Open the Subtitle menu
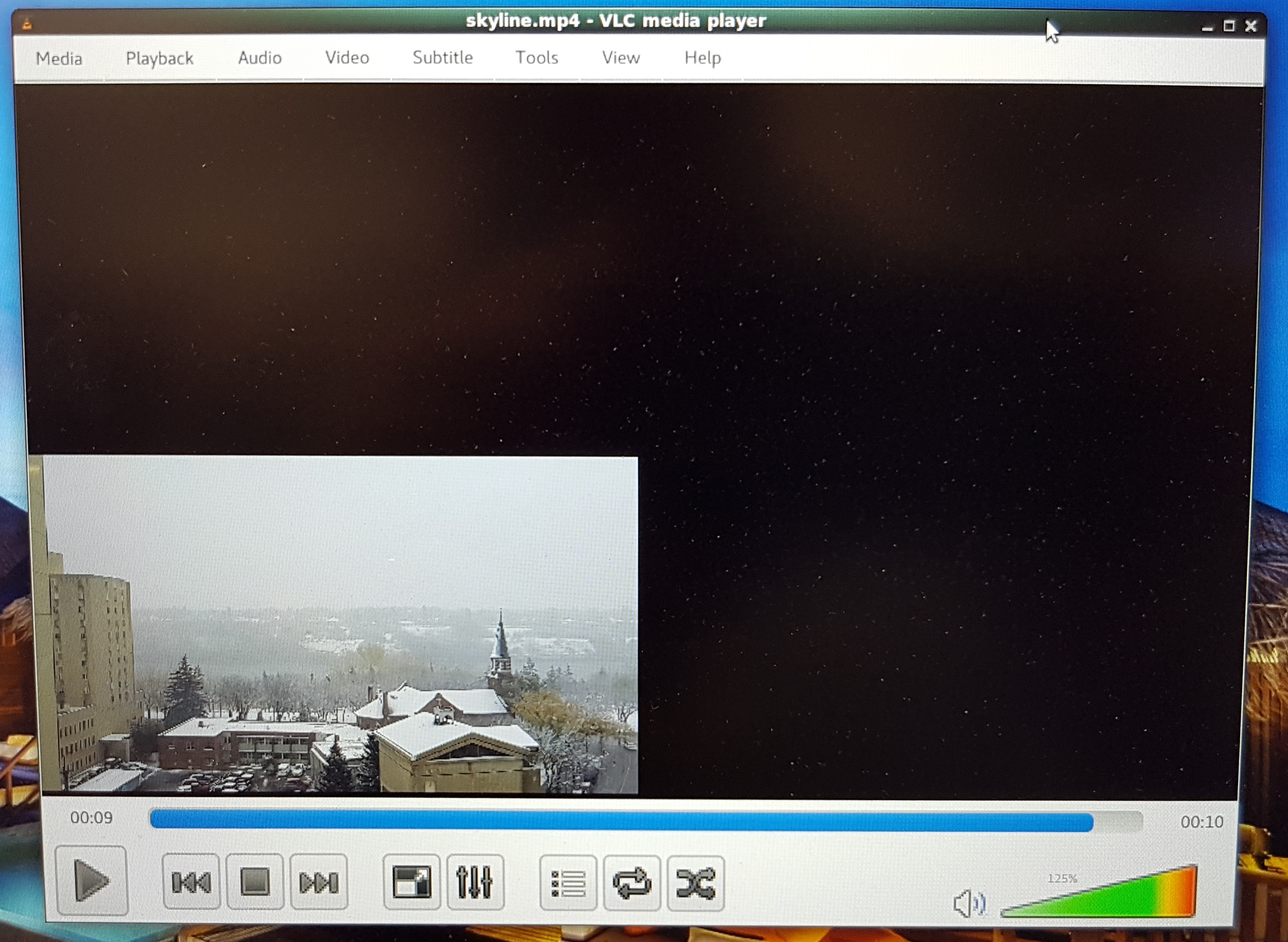This screenshot has height=942, width=1288. [x=443, y=58]
